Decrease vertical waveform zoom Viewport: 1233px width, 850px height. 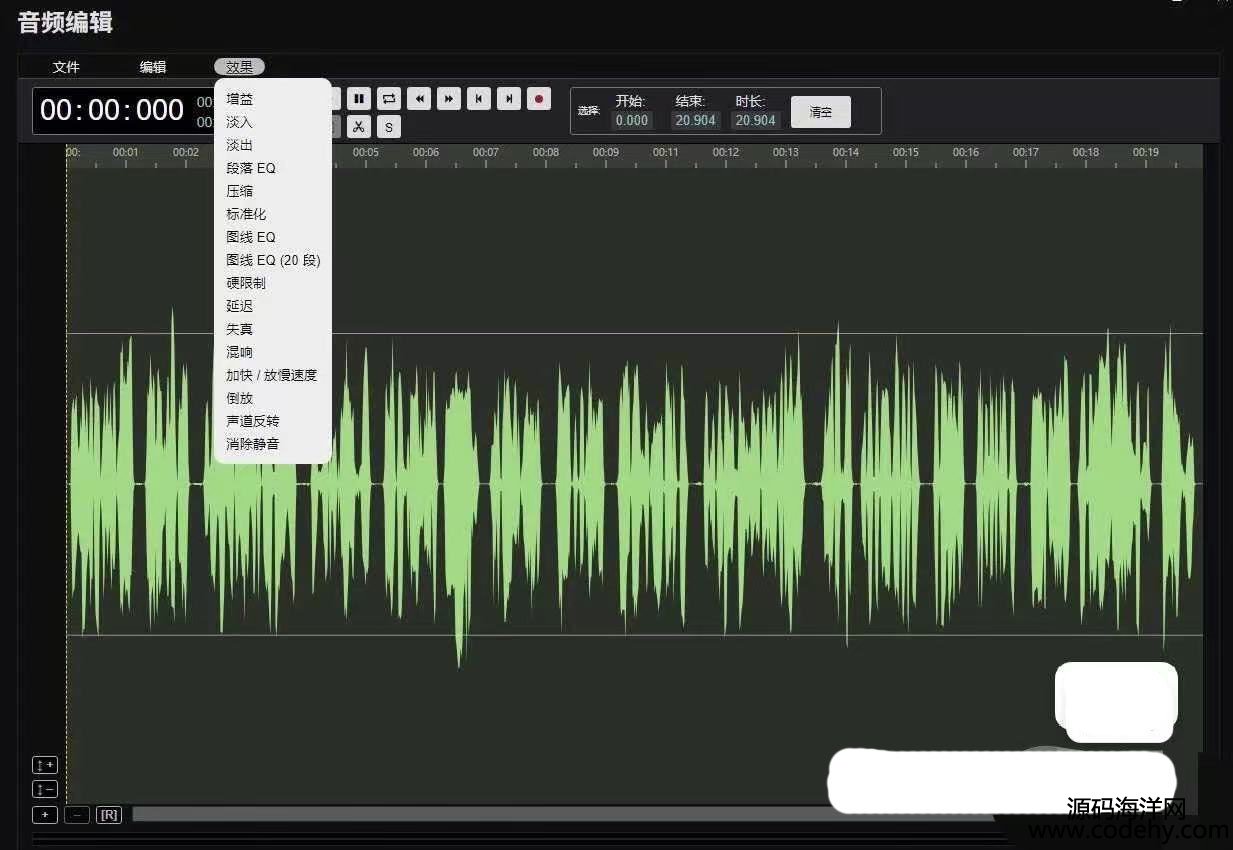[45, 789]
